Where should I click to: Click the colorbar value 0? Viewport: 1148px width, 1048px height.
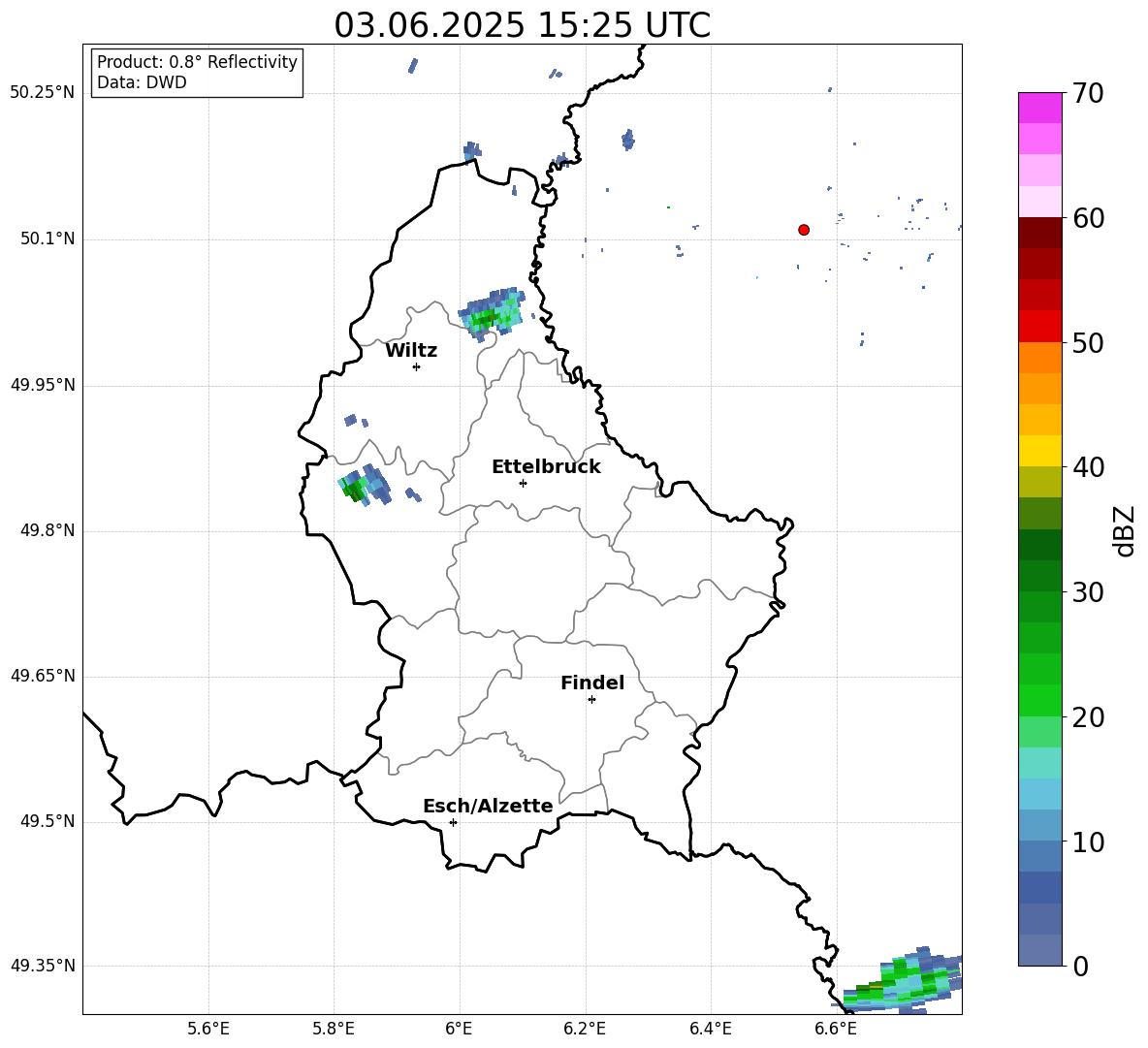coord(1080,966)
